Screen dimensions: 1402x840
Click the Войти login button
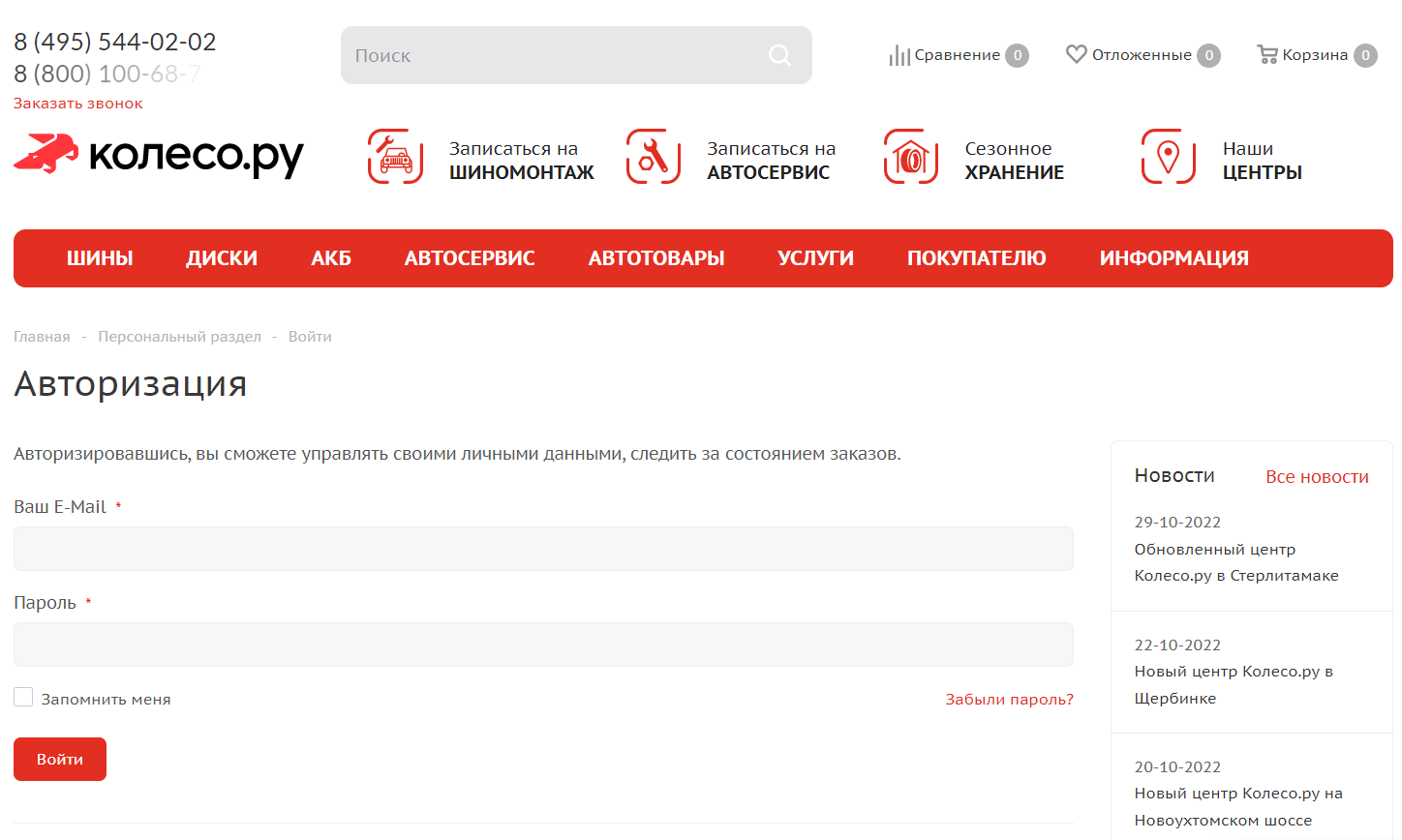(x=60, y=760)
